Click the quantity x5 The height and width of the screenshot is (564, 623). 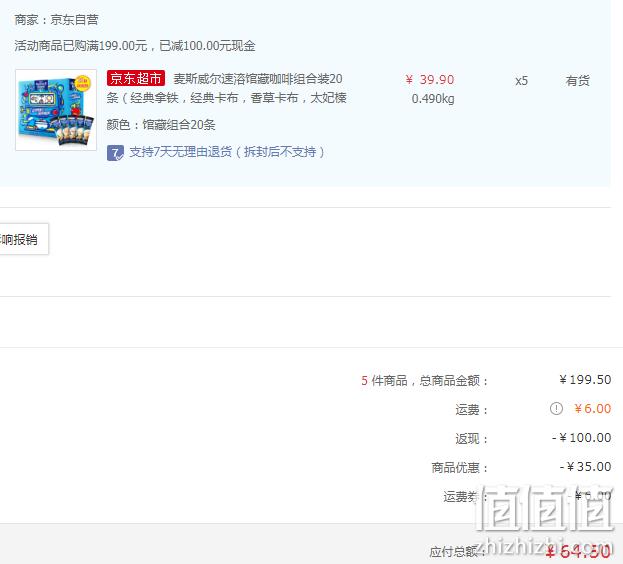[522, 81]
